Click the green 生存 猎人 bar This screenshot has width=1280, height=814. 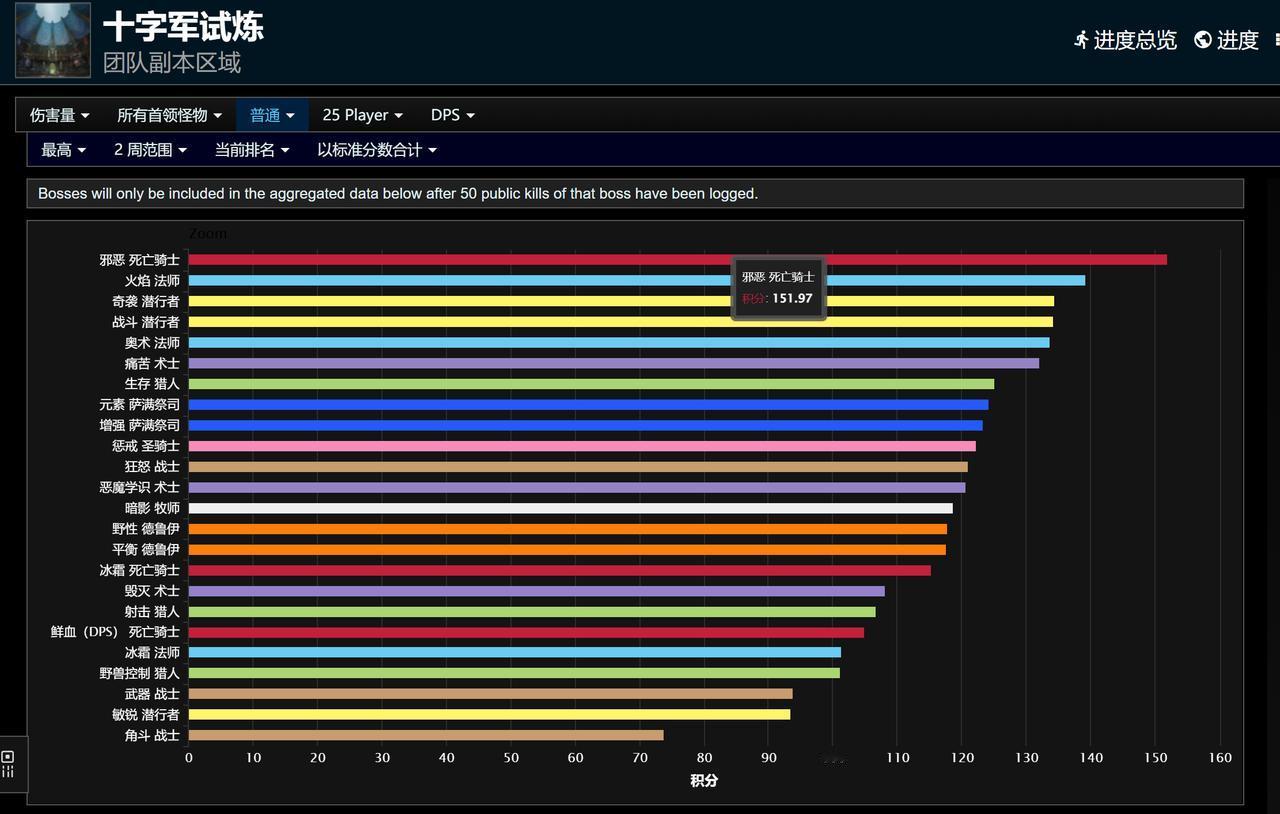(x=591, y=384)
